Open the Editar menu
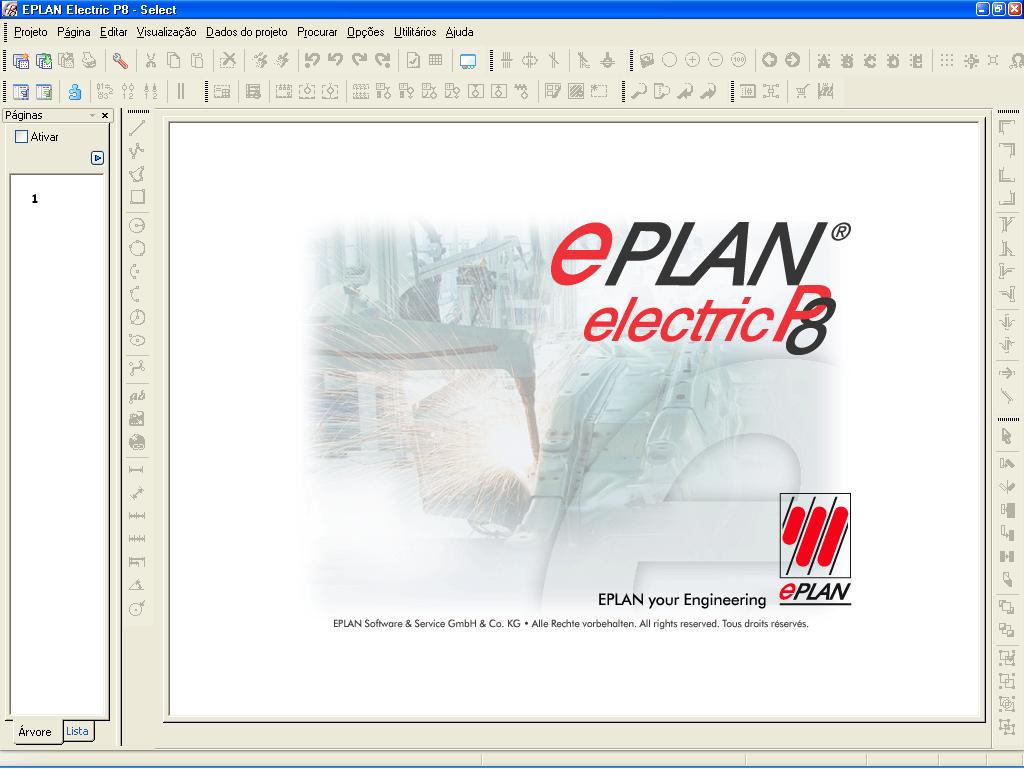Viewport: 1024px width, 769px height. point(114,32)
